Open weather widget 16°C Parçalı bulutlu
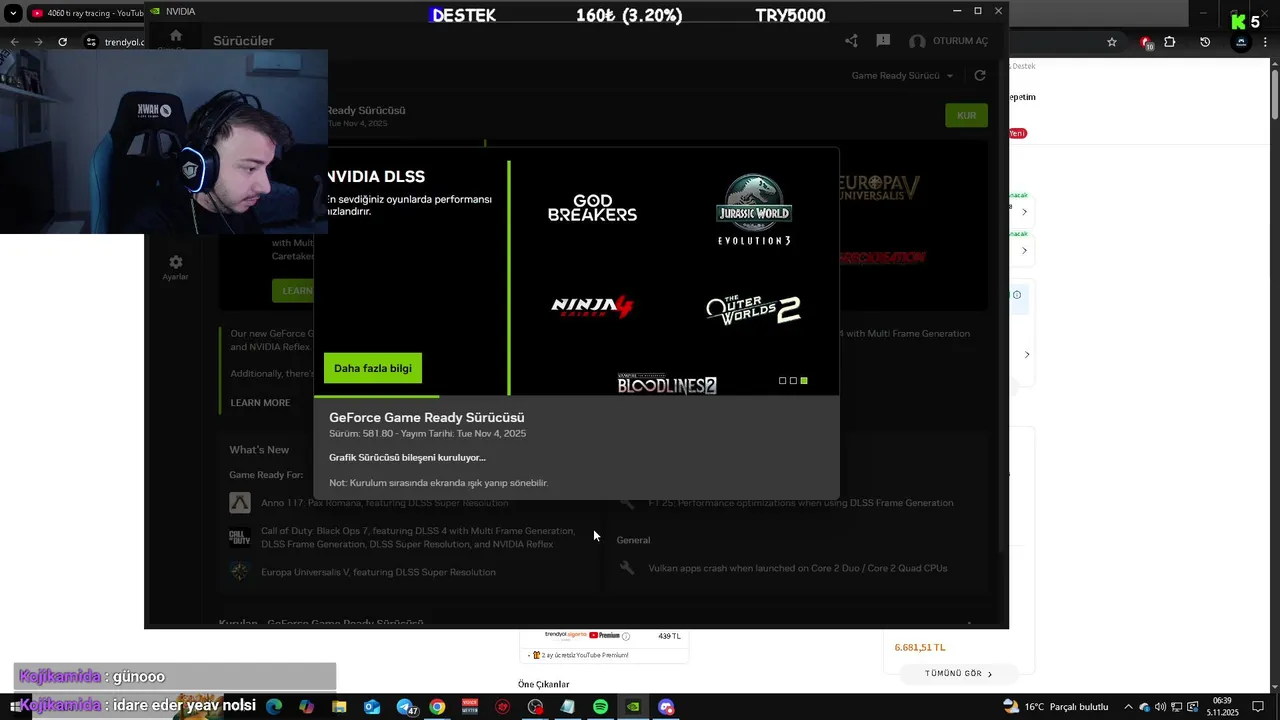The width and height of the screenshot is (1280, 720). (1056, 706)
